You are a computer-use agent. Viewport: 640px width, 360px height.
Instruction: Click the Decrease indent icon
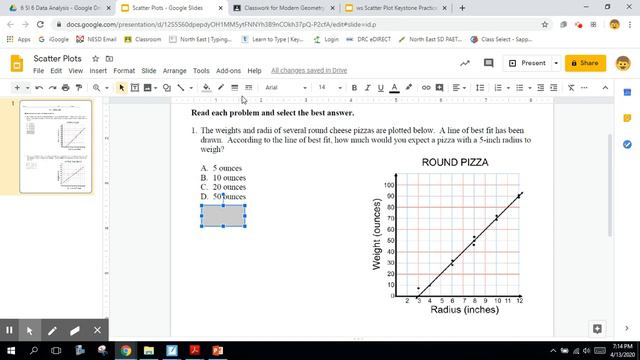[540, 88]
